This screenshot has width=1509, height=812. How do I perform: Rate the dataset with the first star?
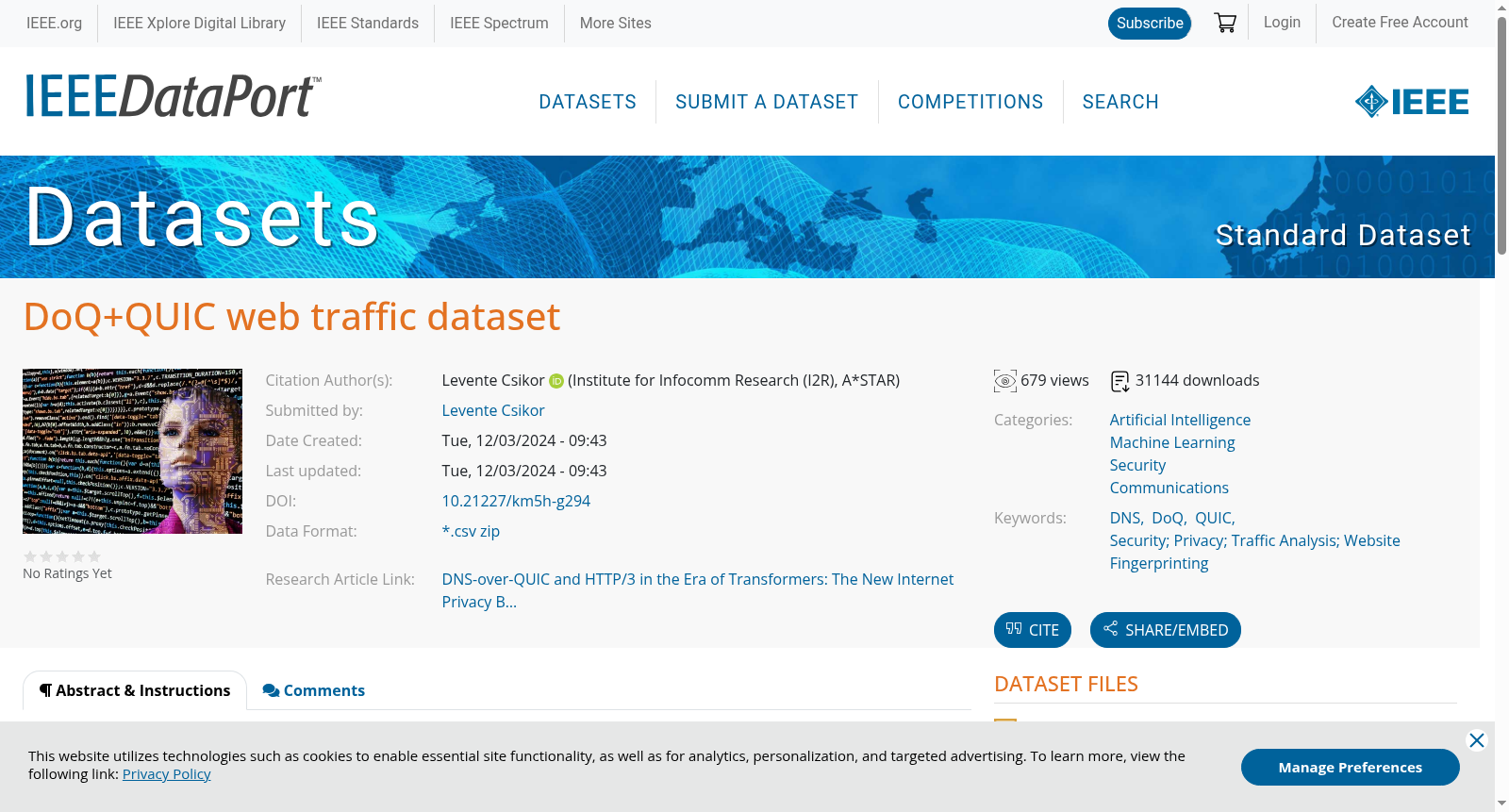[x=30, y=556]
